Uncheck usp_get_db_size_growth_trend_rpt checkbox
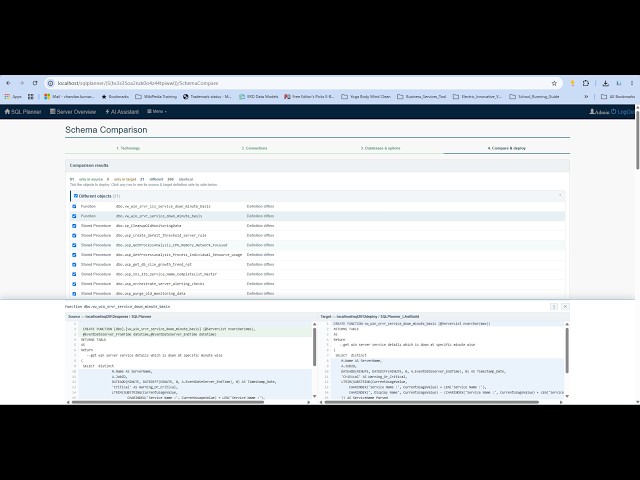640x480 pixels. pos(74,264)
